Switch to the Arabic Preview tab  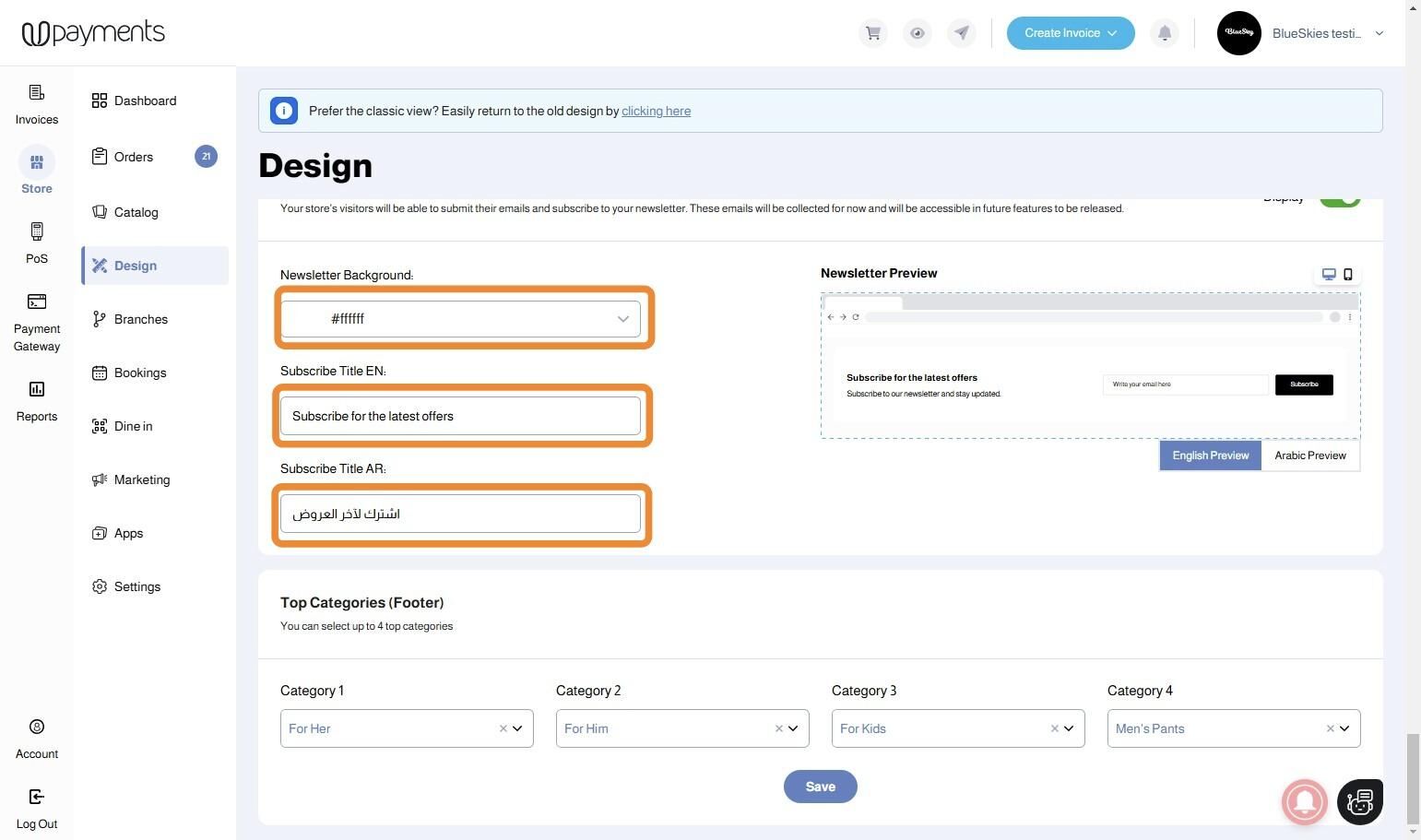(x=1309, y=455)
